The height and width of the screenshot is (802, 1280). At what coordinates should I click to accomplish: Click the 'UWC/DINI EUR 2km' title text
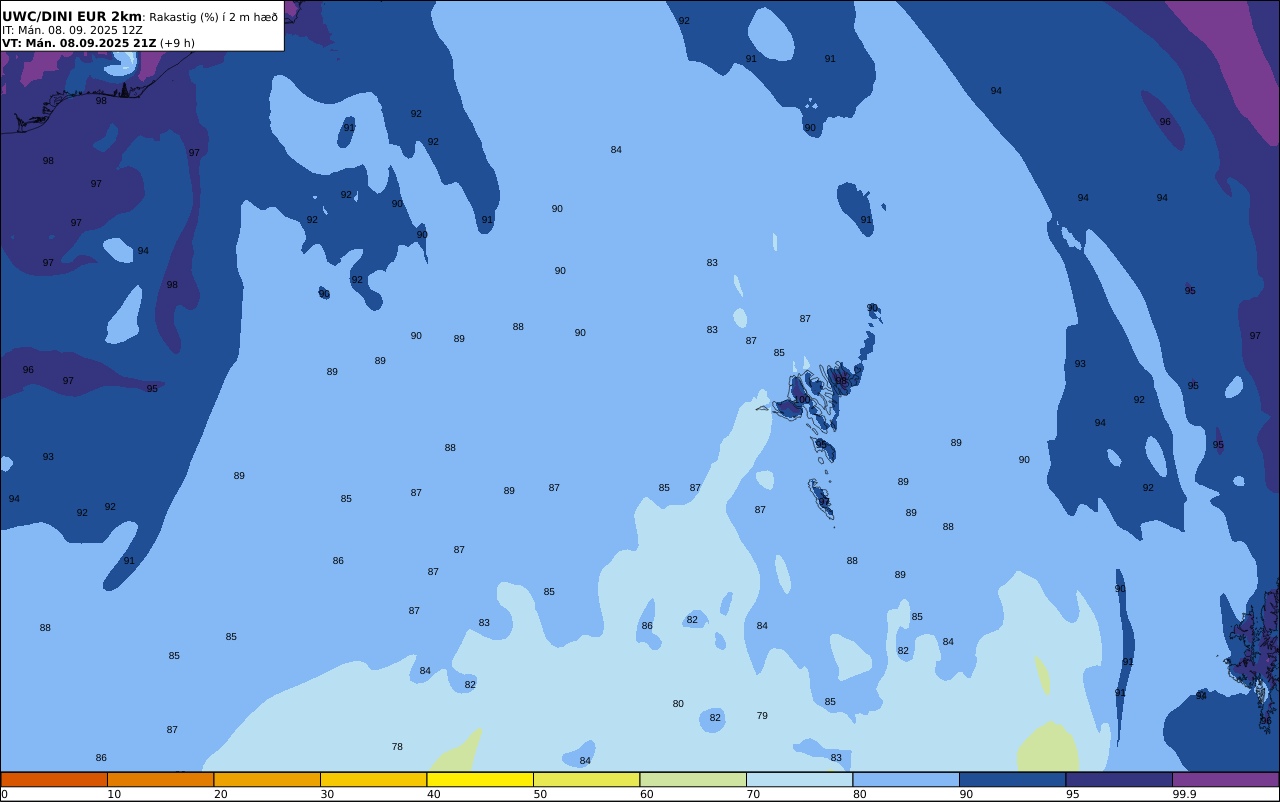point(72,16)
